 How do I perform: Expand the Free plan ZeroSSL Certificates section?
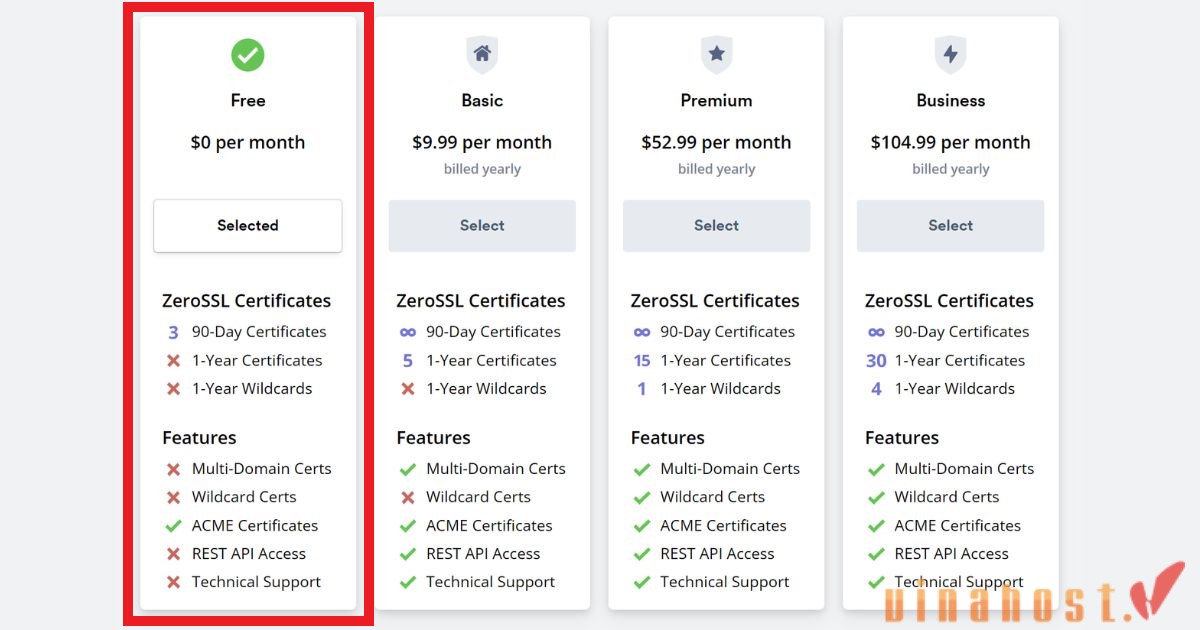point(246,300)
